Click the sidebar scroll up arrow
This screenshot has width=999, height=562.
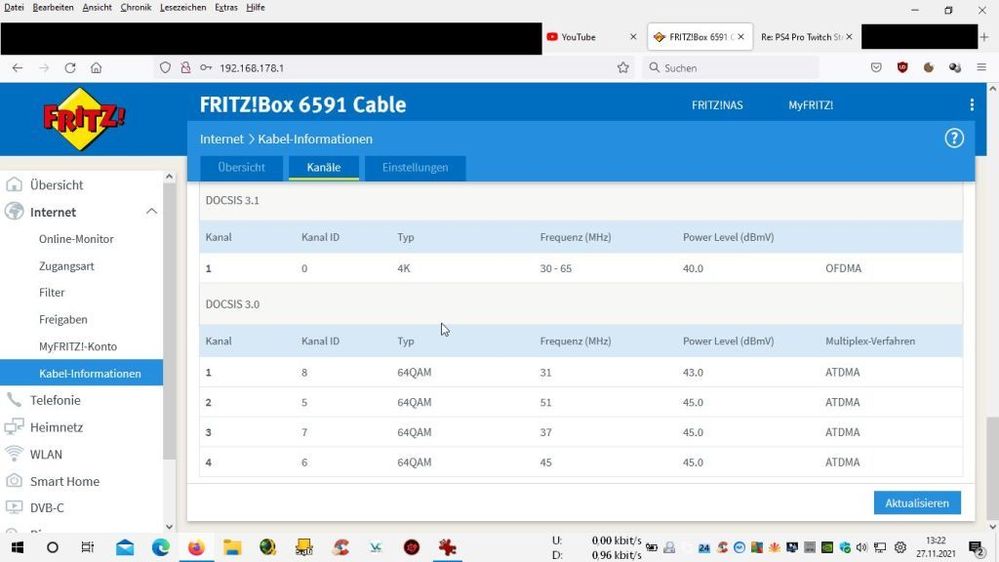coord(169,177)
